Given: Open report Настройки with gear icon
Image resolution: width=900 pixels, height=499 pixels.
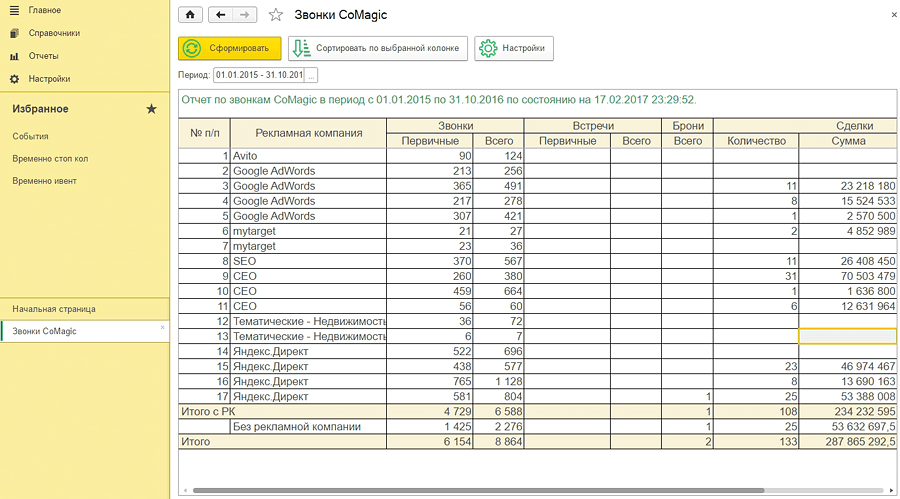Looking at the screenshot, I should 513,48.
